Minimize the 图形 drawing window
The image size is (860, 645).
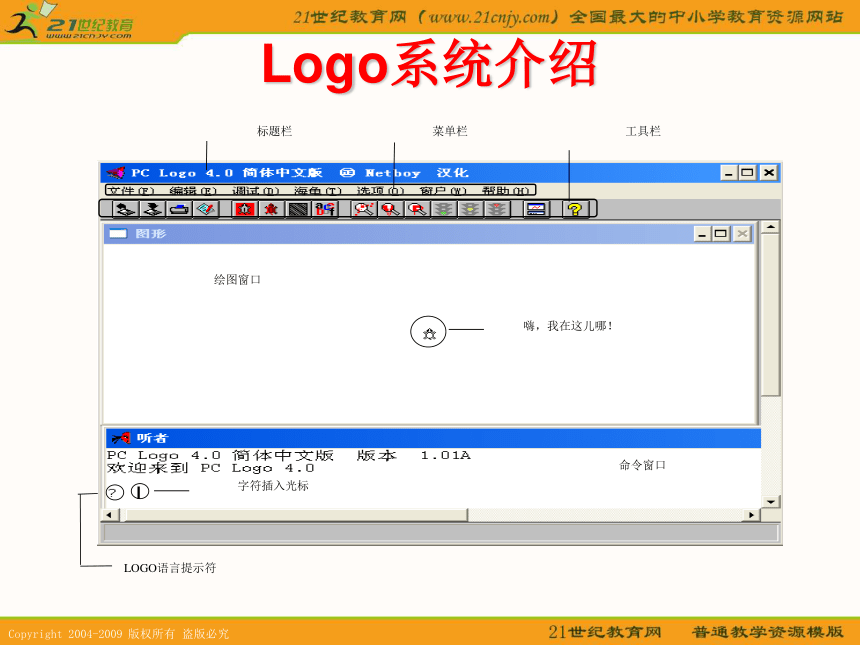pyautogui.click(x=702, y=234)
